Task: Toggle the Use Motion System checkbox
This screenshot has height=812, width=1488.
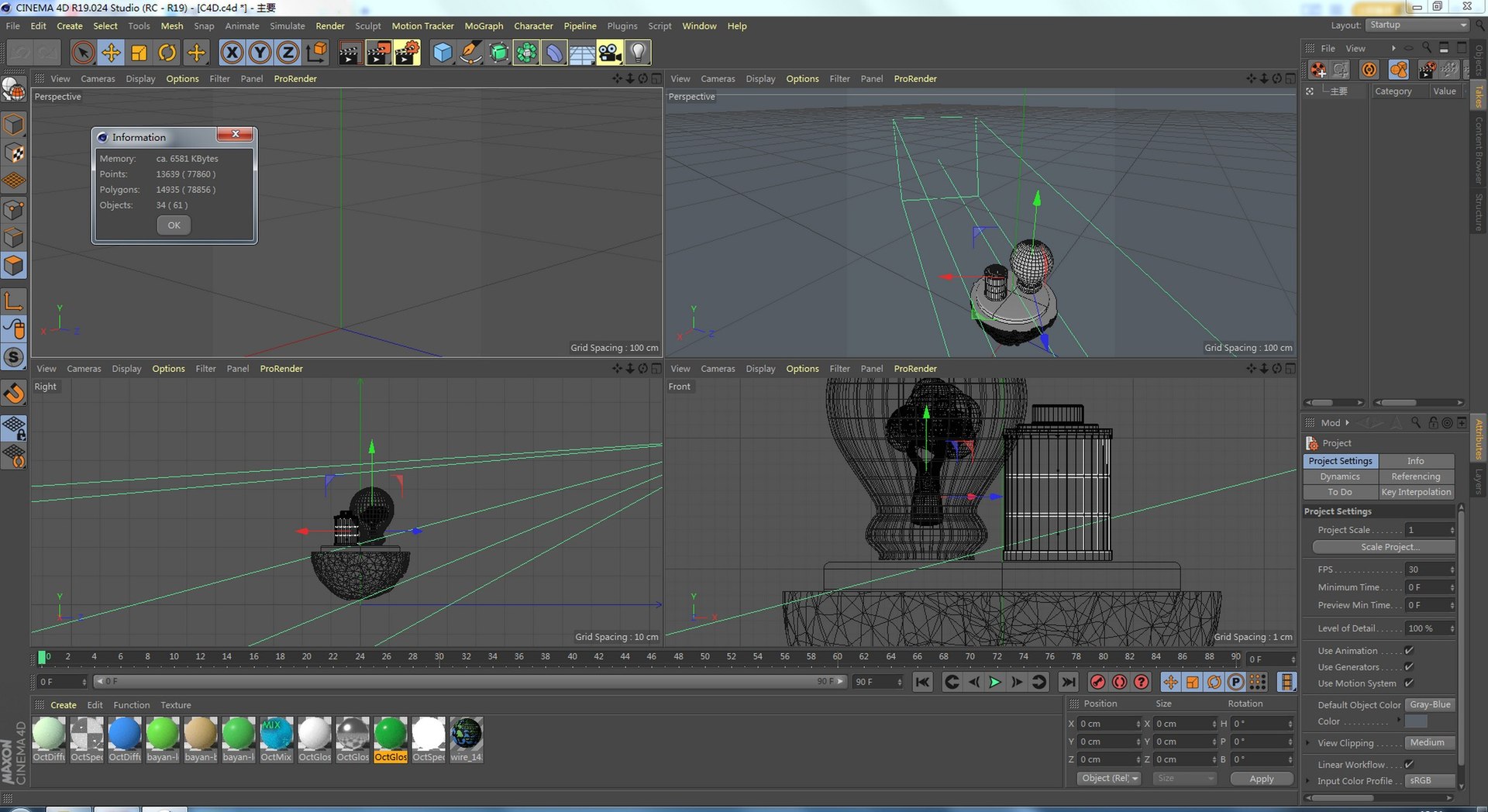Action: [1409, 683]
